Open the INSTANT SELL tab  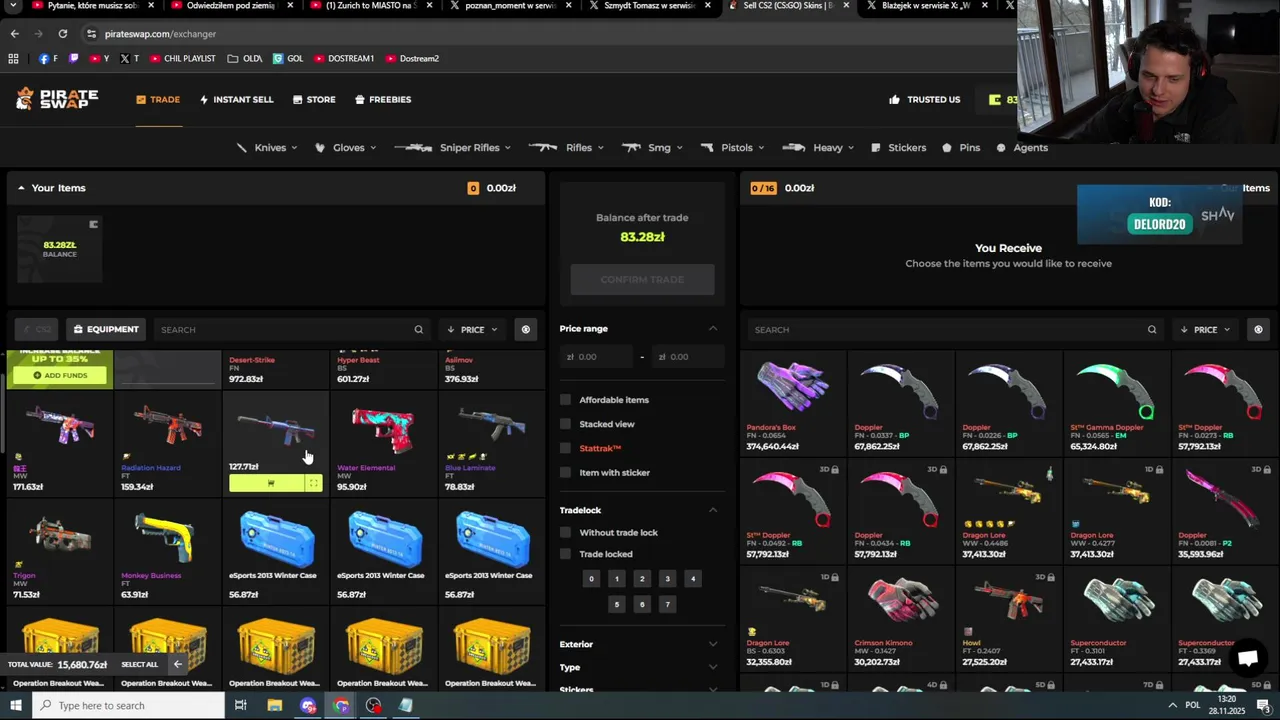click(x=236, y=100)
